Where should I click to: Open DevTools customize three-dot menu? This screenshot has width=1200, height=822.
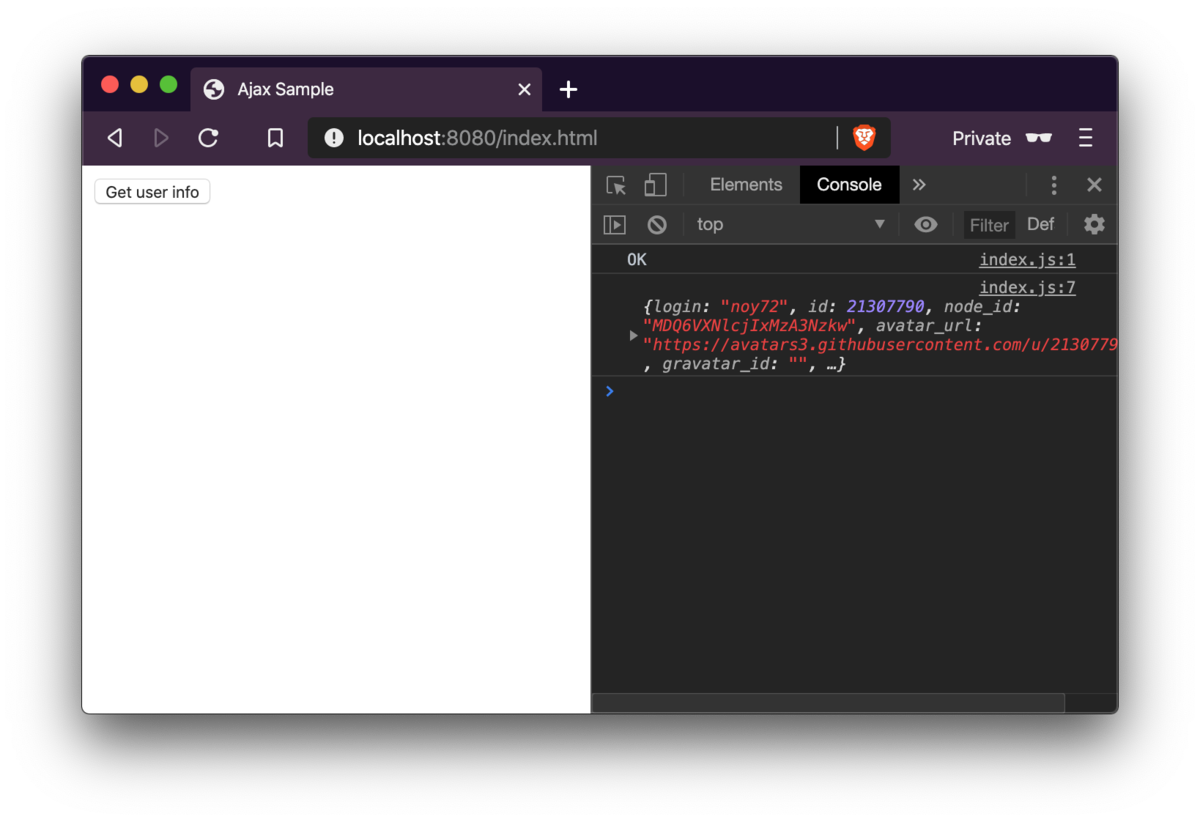click(1054, 185)
